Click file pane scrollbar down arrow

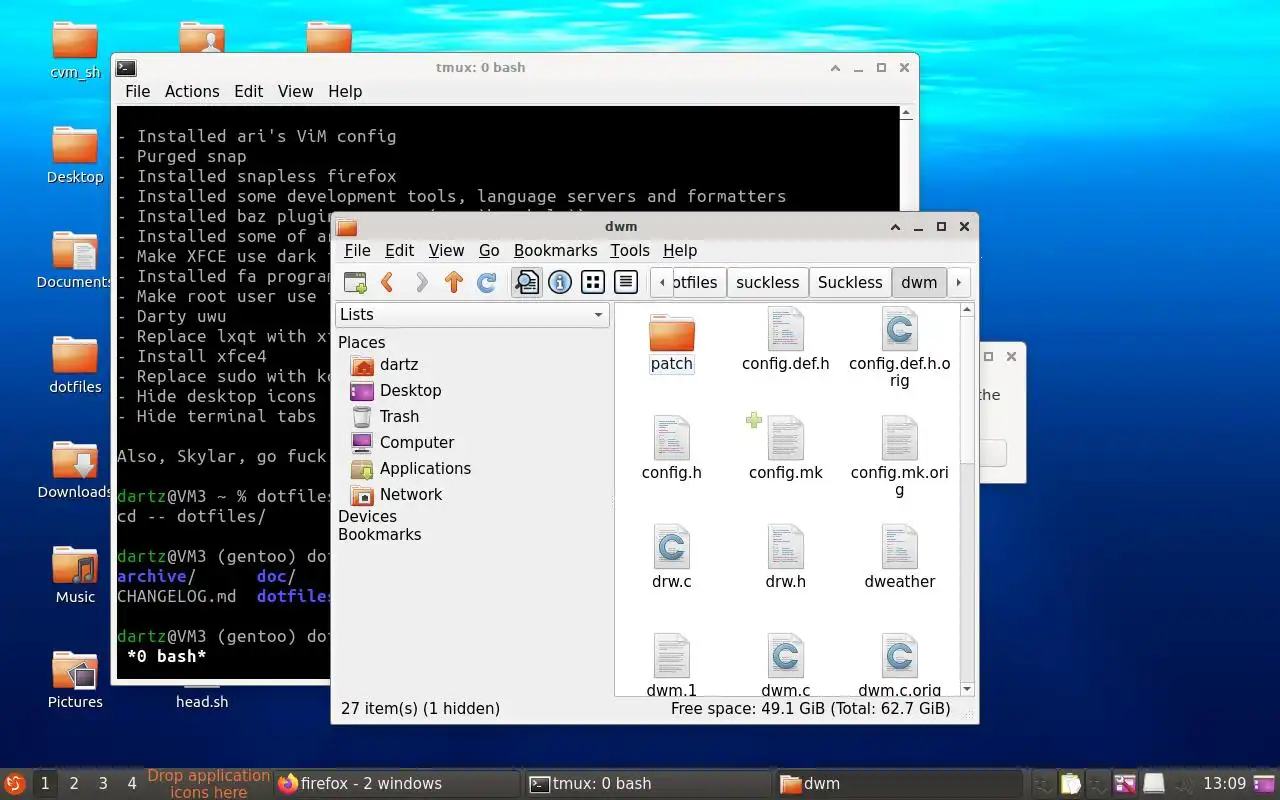(967, 689)
